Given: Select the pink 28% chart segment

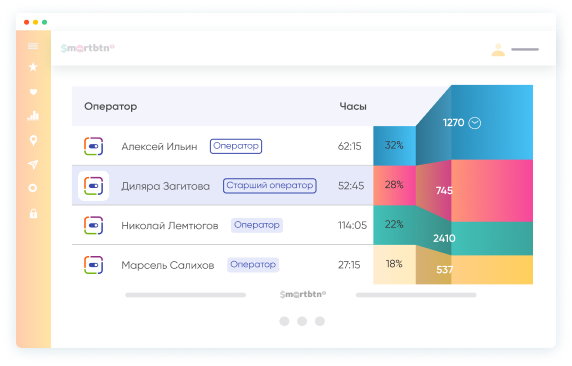Looking at the screenshot, I should (x=394, y=185).
